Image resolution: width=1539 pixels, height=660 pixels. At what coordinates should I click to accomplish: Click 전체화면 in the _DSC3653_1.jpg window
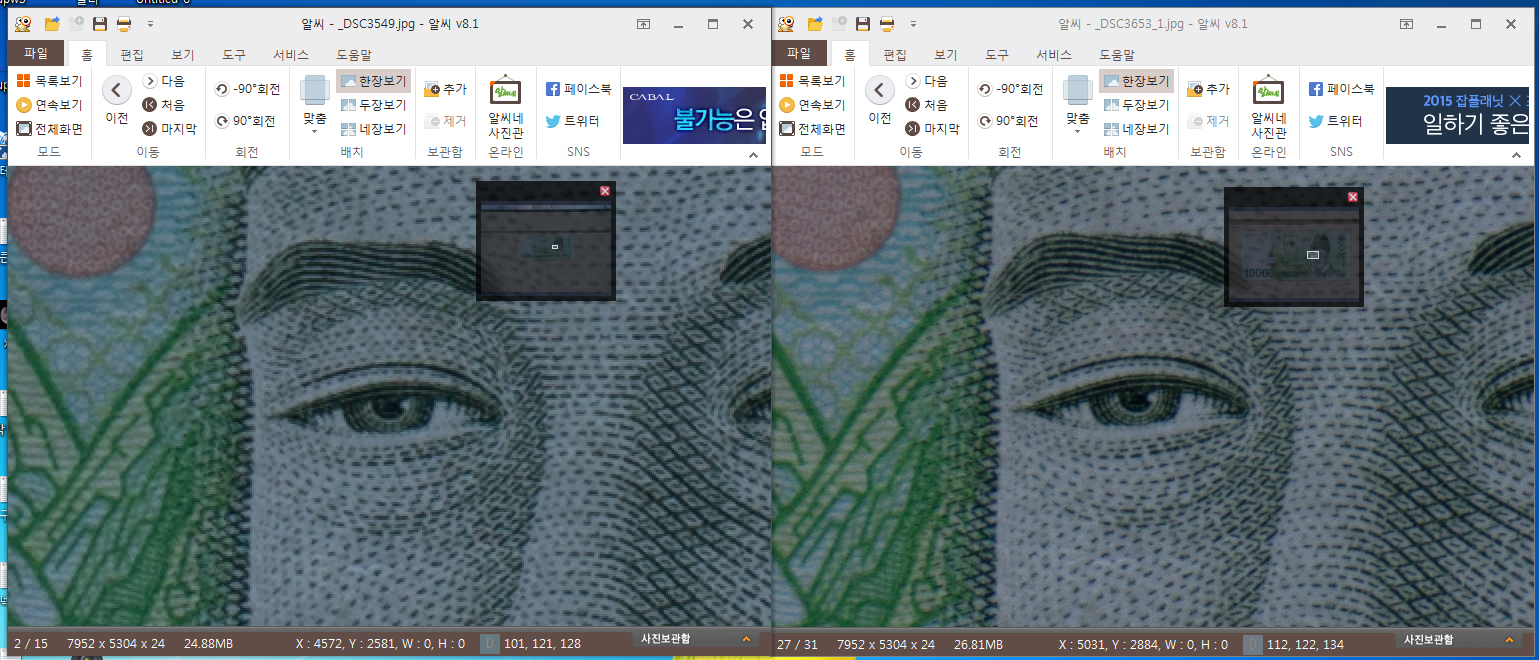[812, 128]
